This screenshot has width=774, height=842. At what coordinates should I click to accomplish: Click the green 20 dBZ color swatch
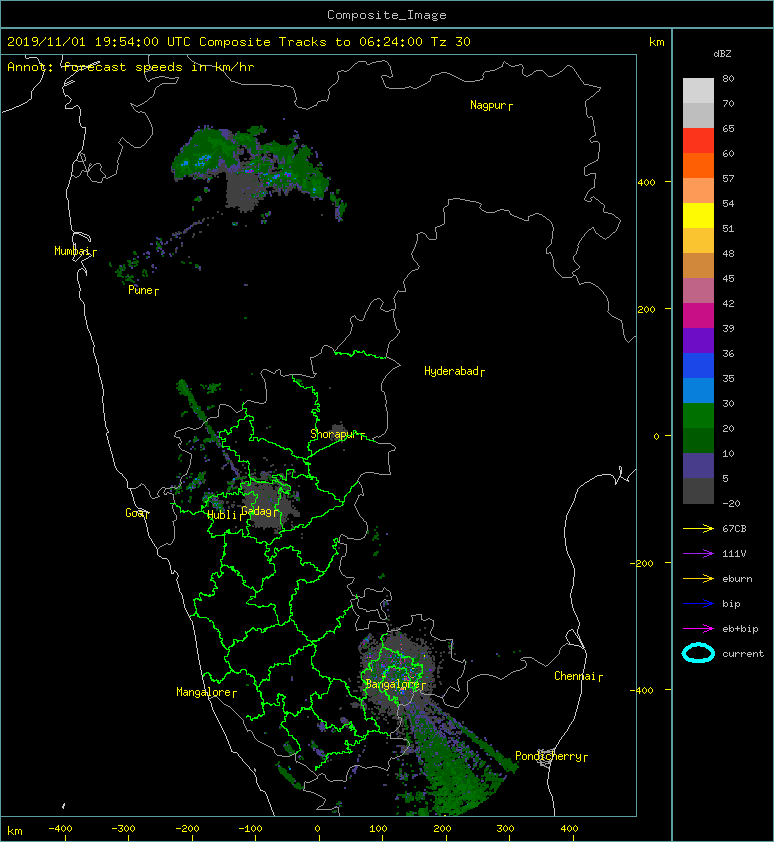698,416
